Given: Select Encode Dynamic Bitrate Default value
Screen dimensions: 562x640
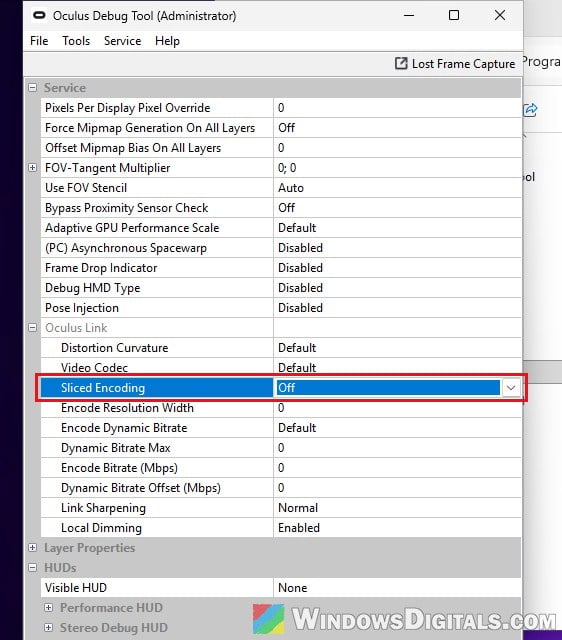Looking at the screenshot, I should click(x=397, y=428).
